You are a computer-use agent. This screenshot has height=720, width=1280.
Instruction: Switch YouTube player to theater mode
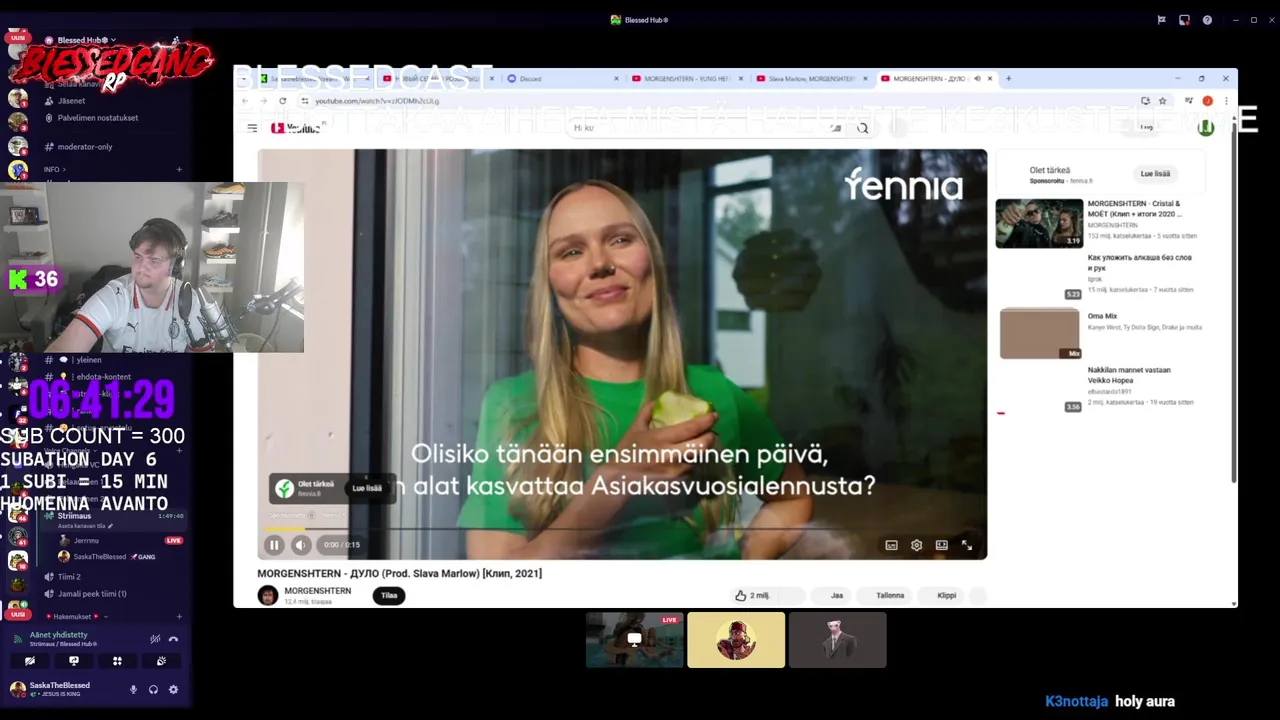(x=941, y=545)
